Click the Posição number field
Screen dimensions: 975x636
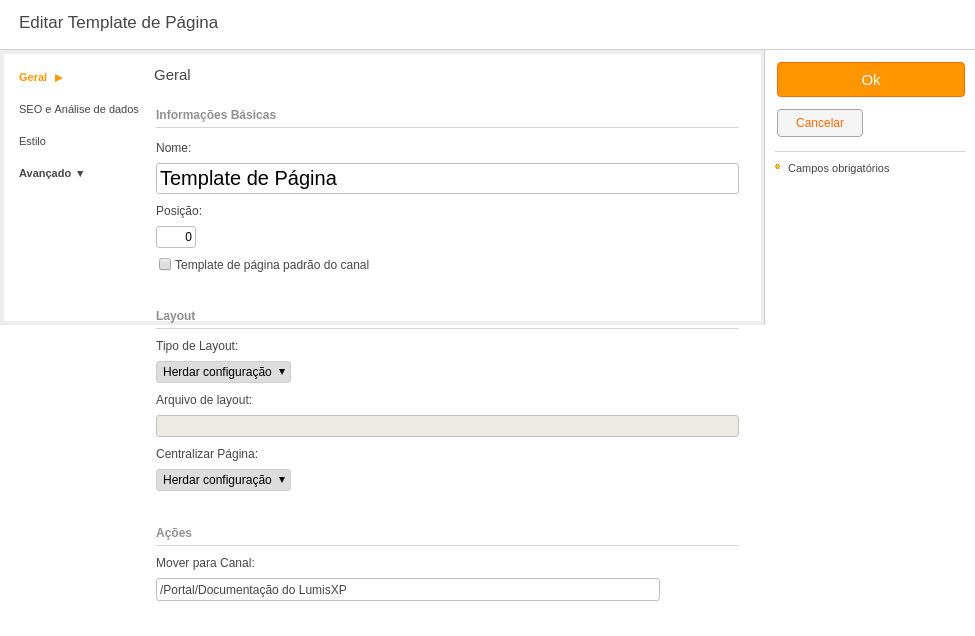(x=176, y=237)
